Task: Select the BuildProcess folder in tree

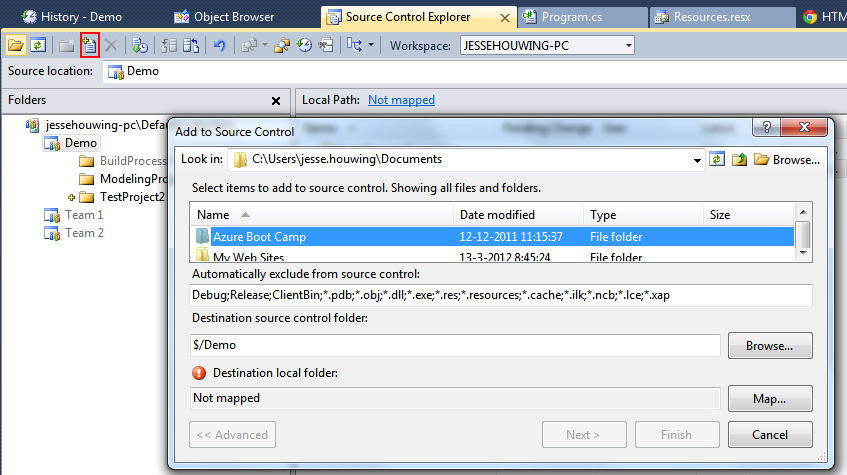Action: [133, 160]
